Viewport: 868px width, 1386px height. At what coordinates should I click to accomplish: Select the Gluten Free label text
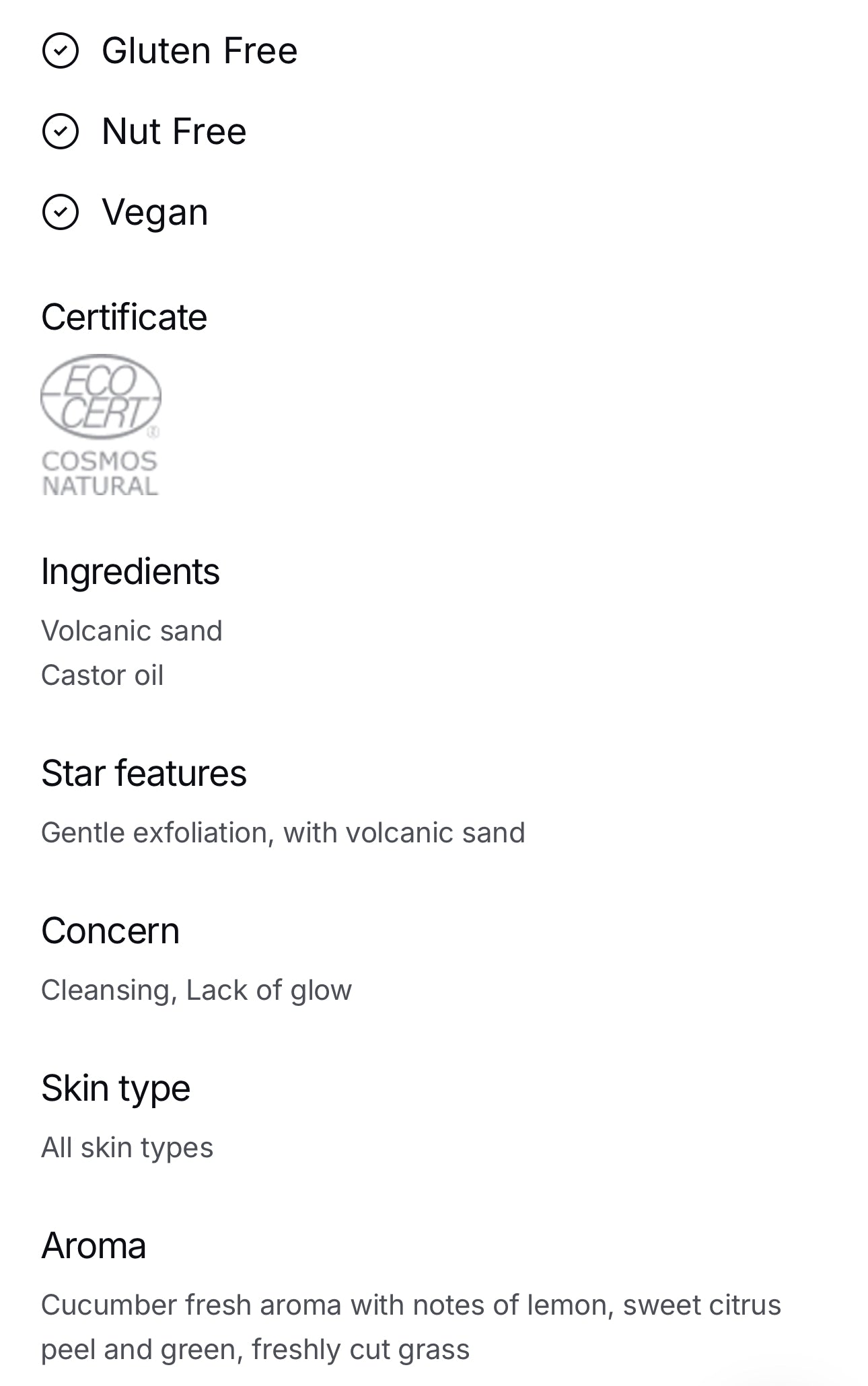[x=199, y=51]
